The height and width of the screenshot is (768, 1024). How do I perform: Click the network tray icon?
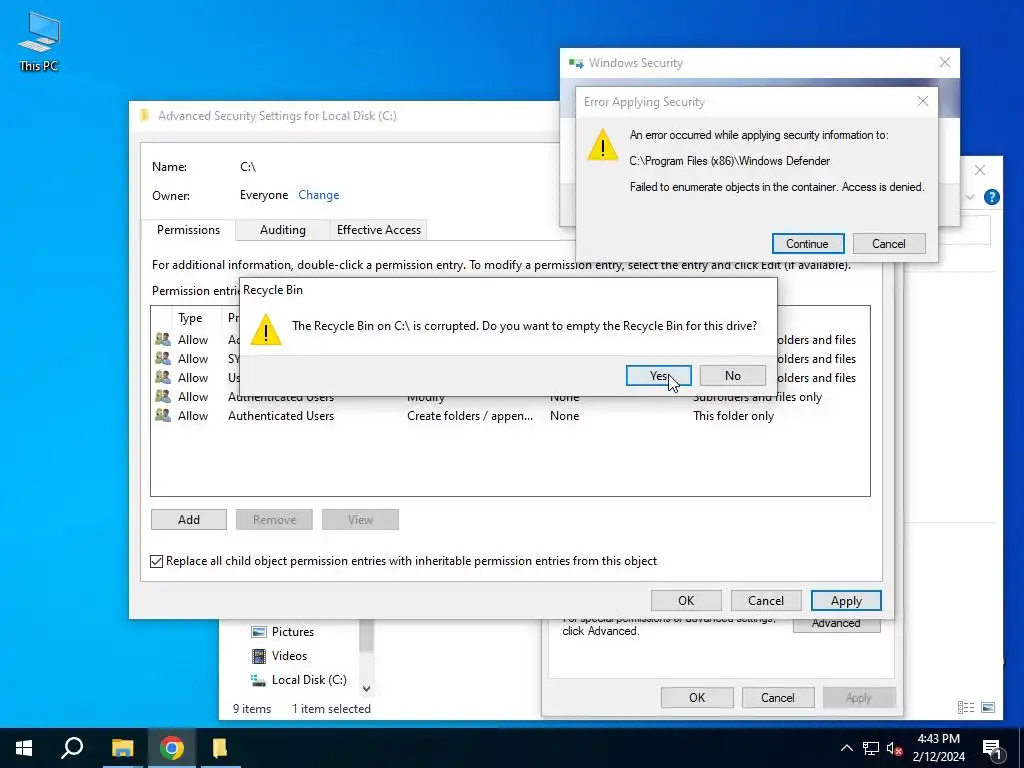pos(870,748)
